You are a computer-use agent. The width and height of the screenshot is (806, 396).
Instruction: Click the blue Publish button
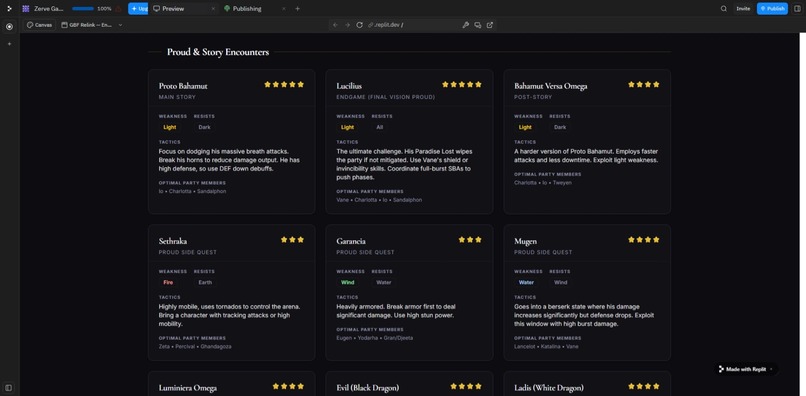click(x=772, y=9)
